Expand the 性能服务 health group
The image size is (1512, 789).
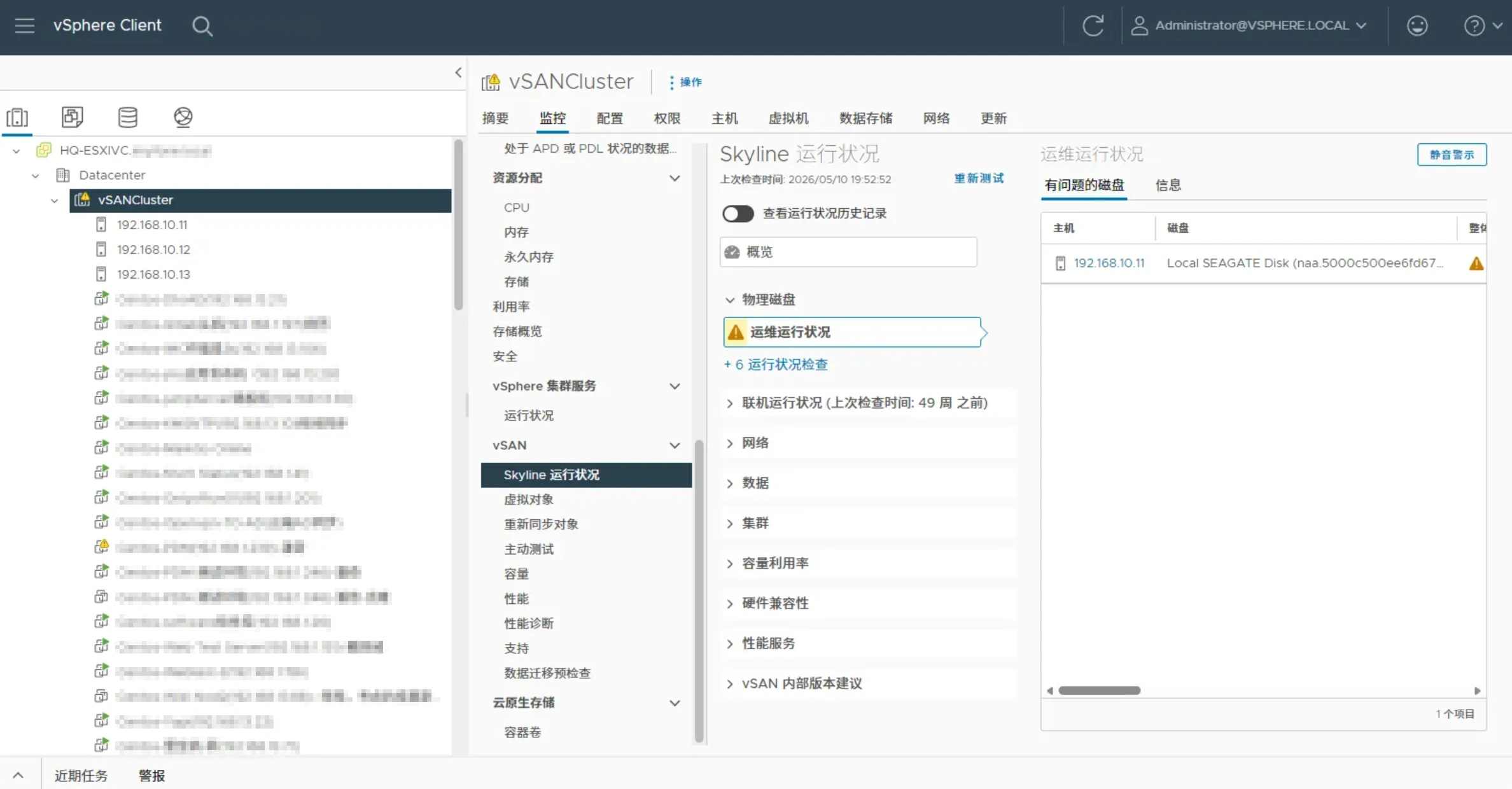(730, 643)
